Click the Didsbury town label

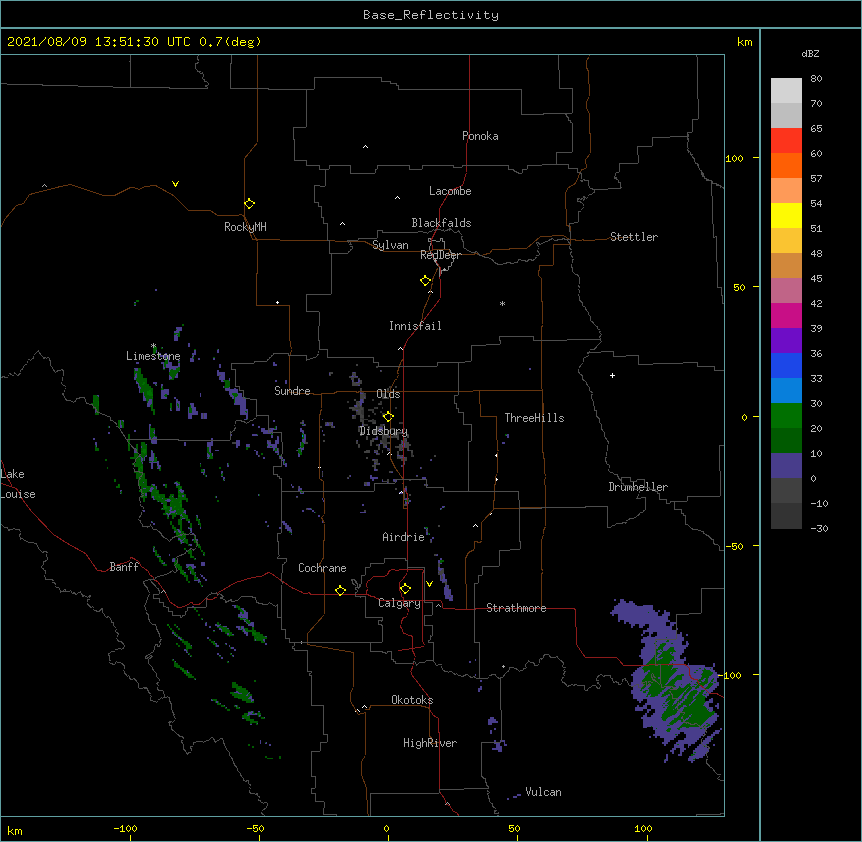(x=383, y=431)
